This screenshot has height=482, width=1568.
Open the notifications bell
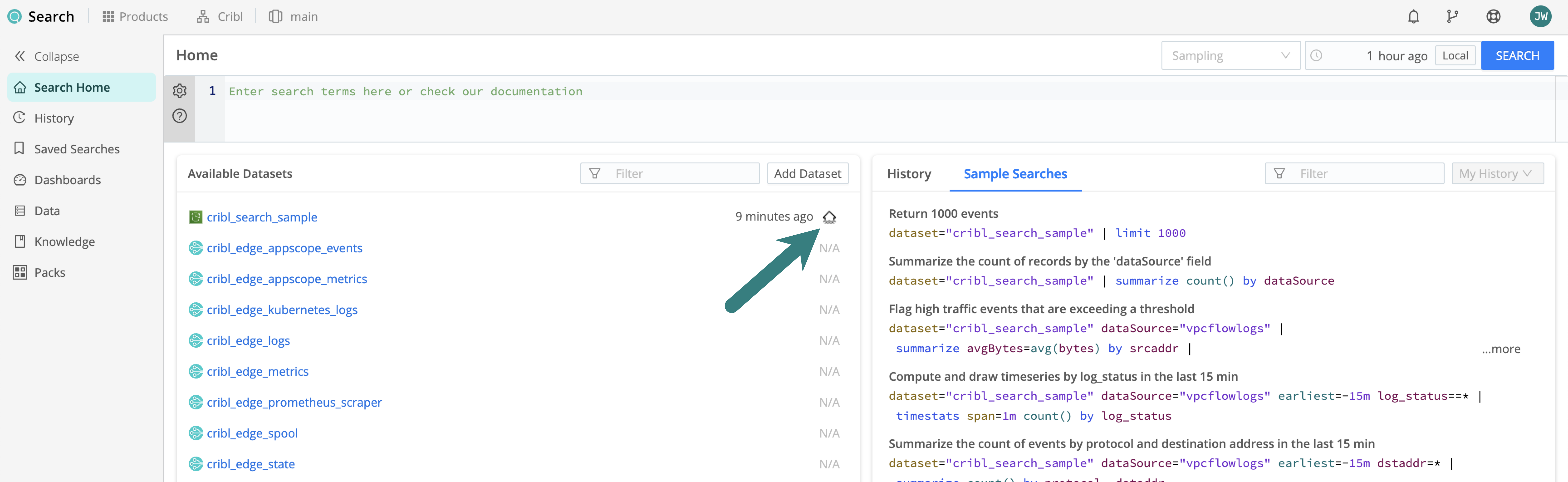pos(1413,16)
